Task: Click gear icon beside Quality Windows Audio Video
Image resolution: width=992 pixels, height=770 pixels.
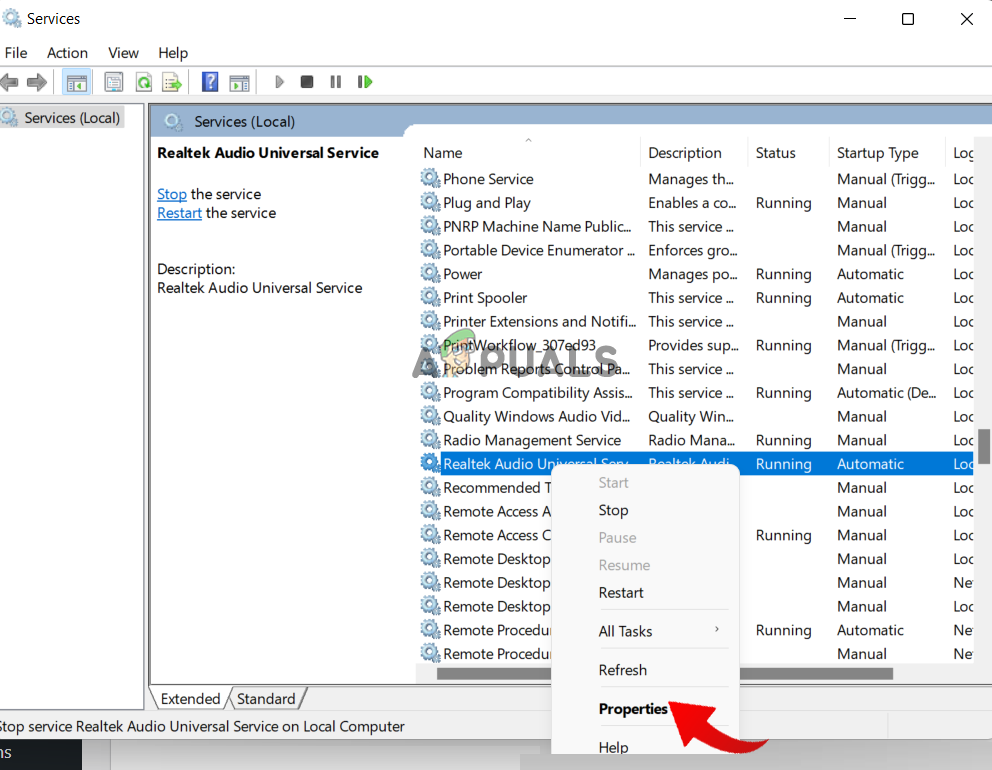Action: (x=431, y=416)
